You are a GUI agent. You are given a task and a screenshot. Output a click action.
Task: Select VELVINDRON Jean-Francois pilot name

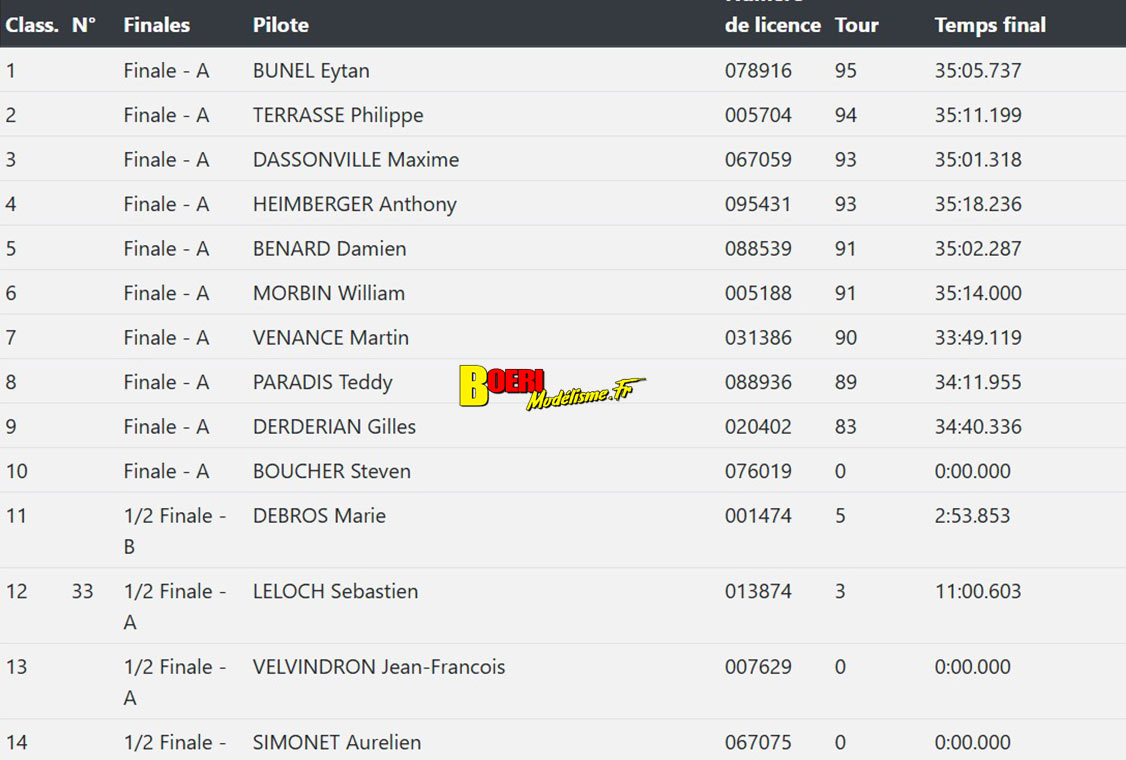tap(378, 667)
